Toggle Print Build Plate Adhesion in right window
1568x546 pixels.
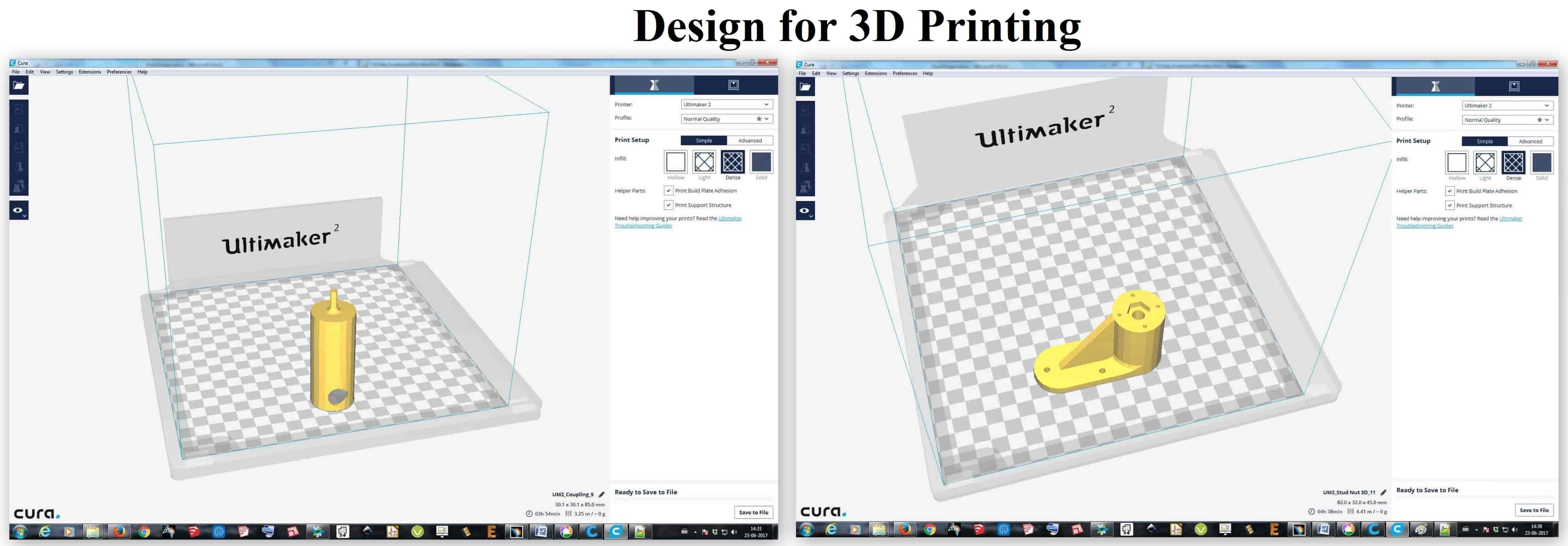tap(1450, 191)
